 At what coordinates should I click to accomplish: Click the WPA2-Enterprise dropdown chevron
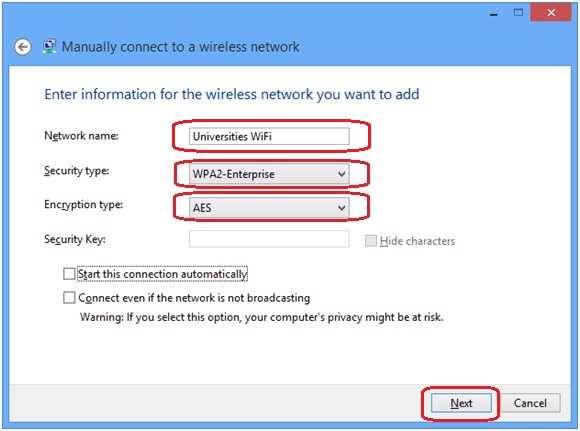coord(342,174)
